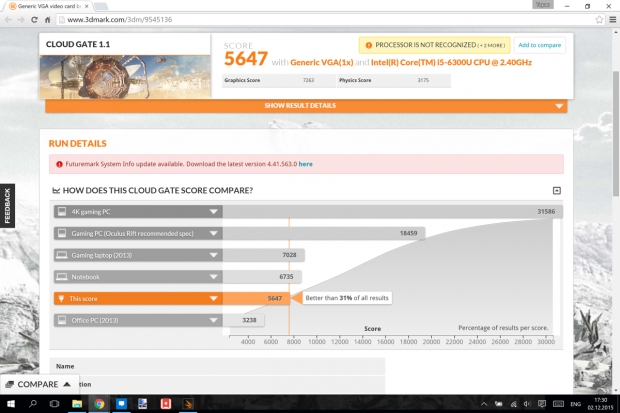Open the browser home page
Screen dimensions: 620x413
tap(47, 19)
